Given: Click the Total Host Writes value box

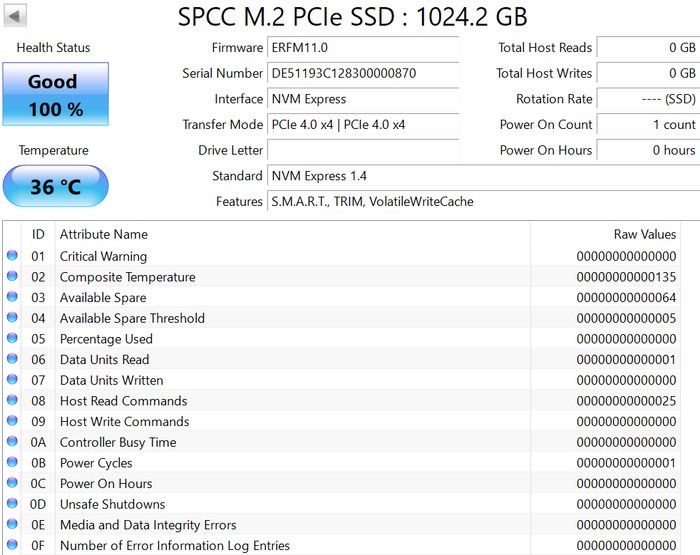Looking at the screenshot, I should (647, 74).
